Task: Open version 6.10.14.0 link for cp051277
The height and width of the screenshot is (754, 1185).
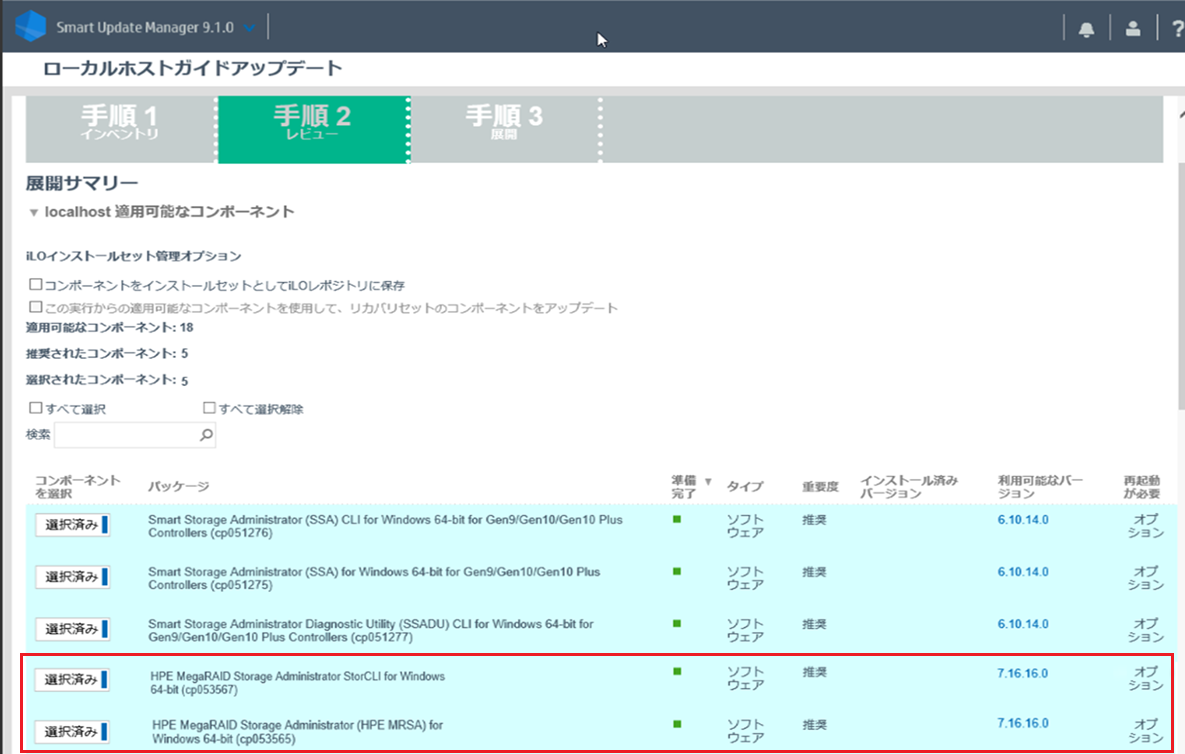Action: pyautogui.click(x=1023, y=624)
